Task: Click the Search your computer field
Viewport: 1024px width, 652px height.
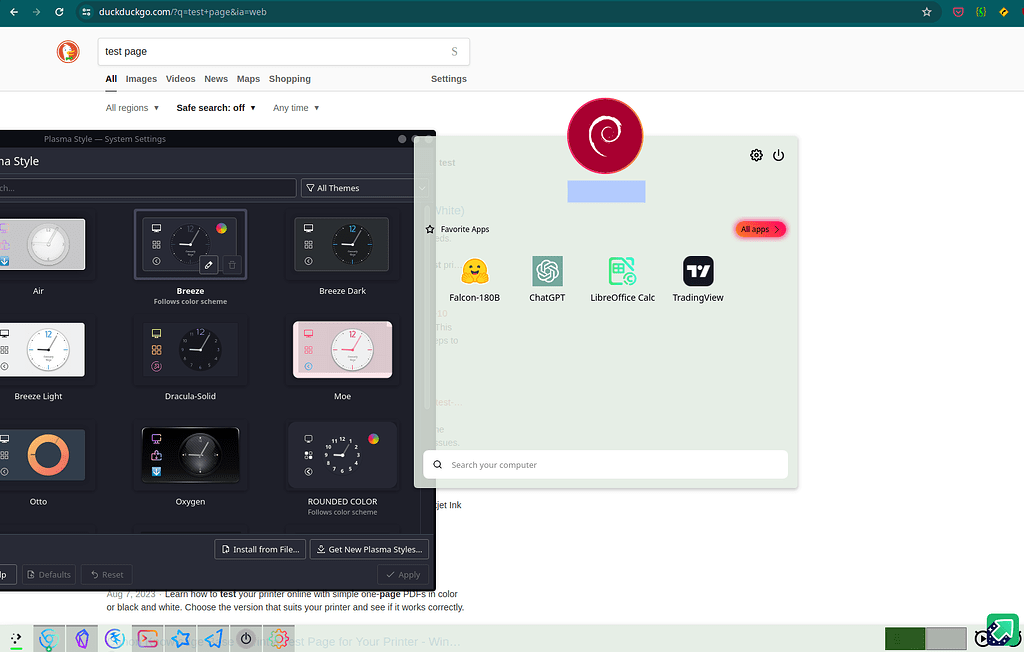Action: [605, 464]
